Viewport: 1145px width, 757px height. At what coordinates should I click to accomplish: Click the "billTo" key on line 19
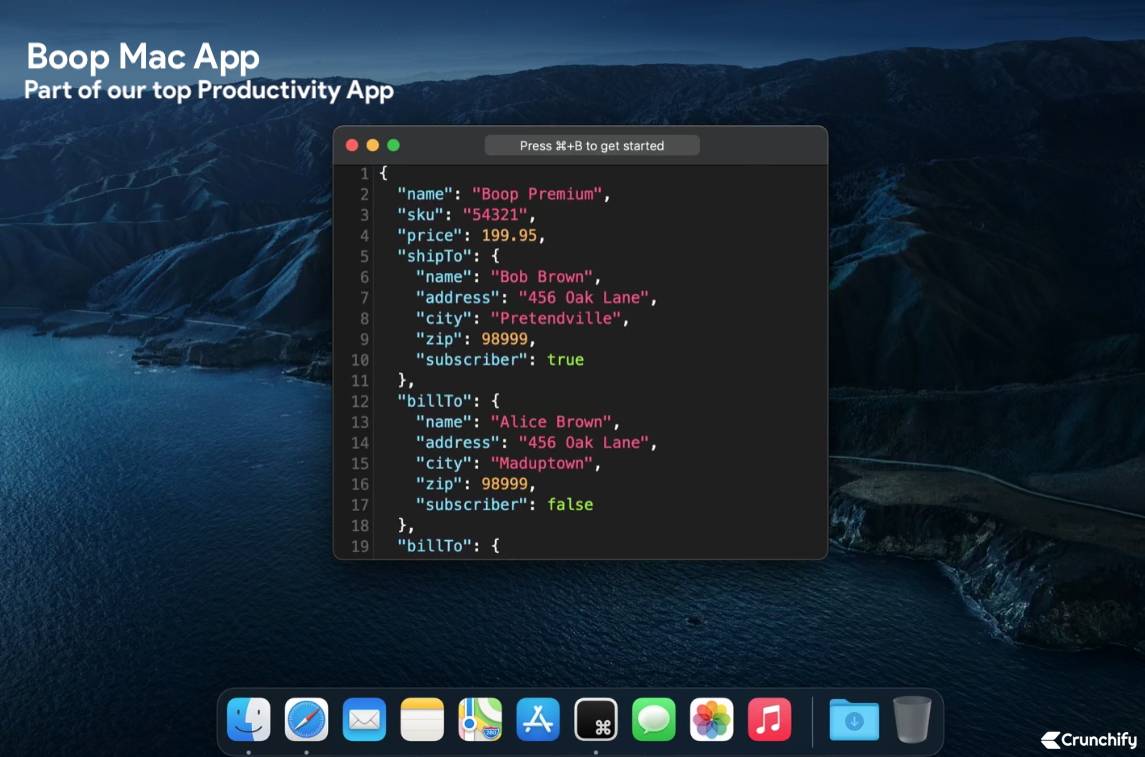coord(434,546)
